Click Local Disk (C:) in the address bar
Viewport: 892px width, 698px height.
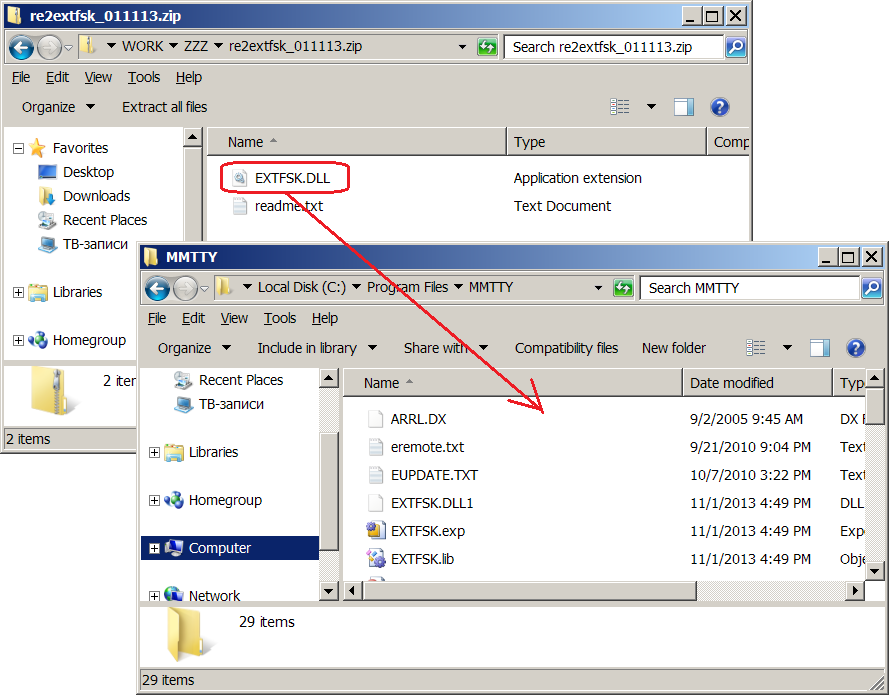pos(302,287)
